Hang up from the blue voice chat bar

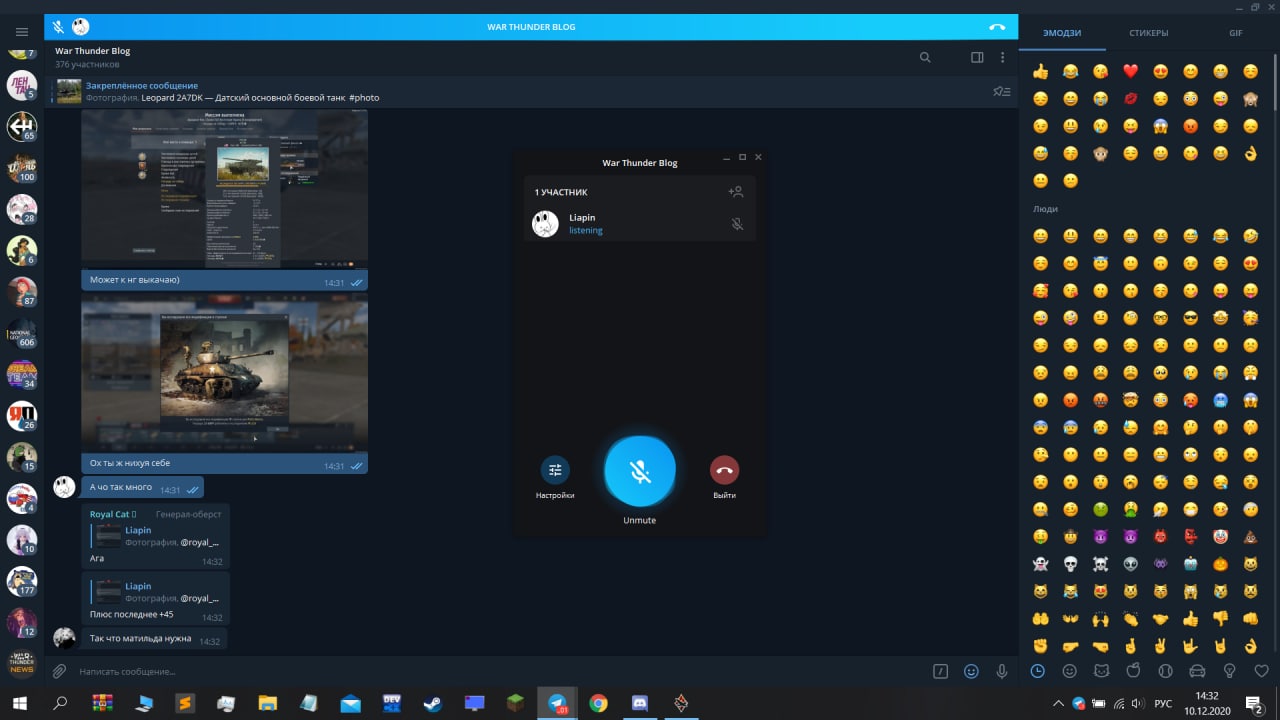coord(997,27)
